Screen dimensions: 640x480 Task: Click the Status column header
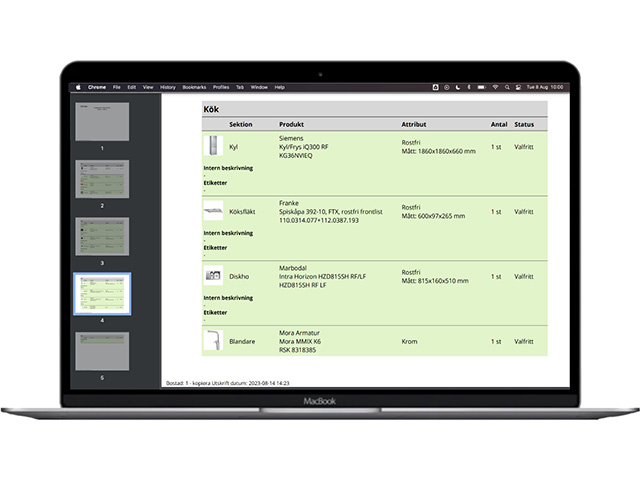[x=524, y=124]
